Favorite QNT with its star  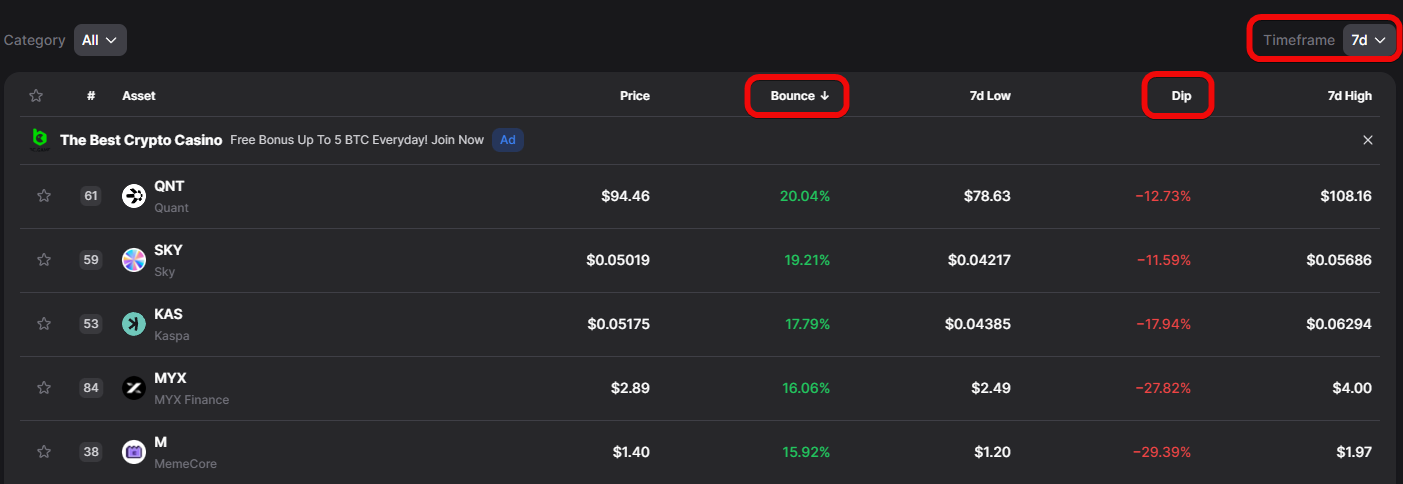pos(44,196)
